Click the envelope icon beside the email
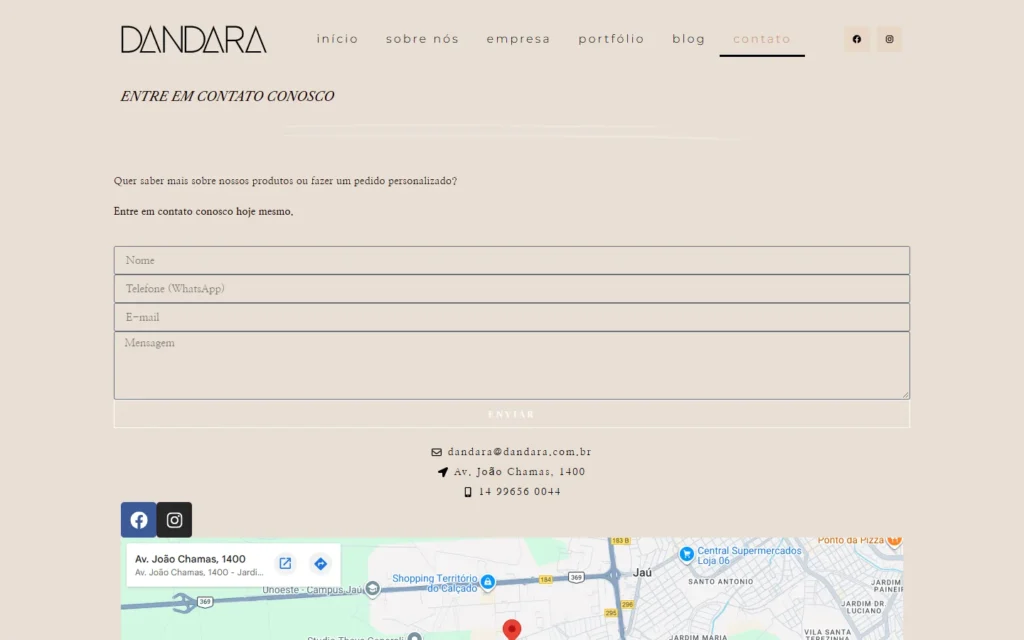Screen dimensions: 1024x640 436,452
